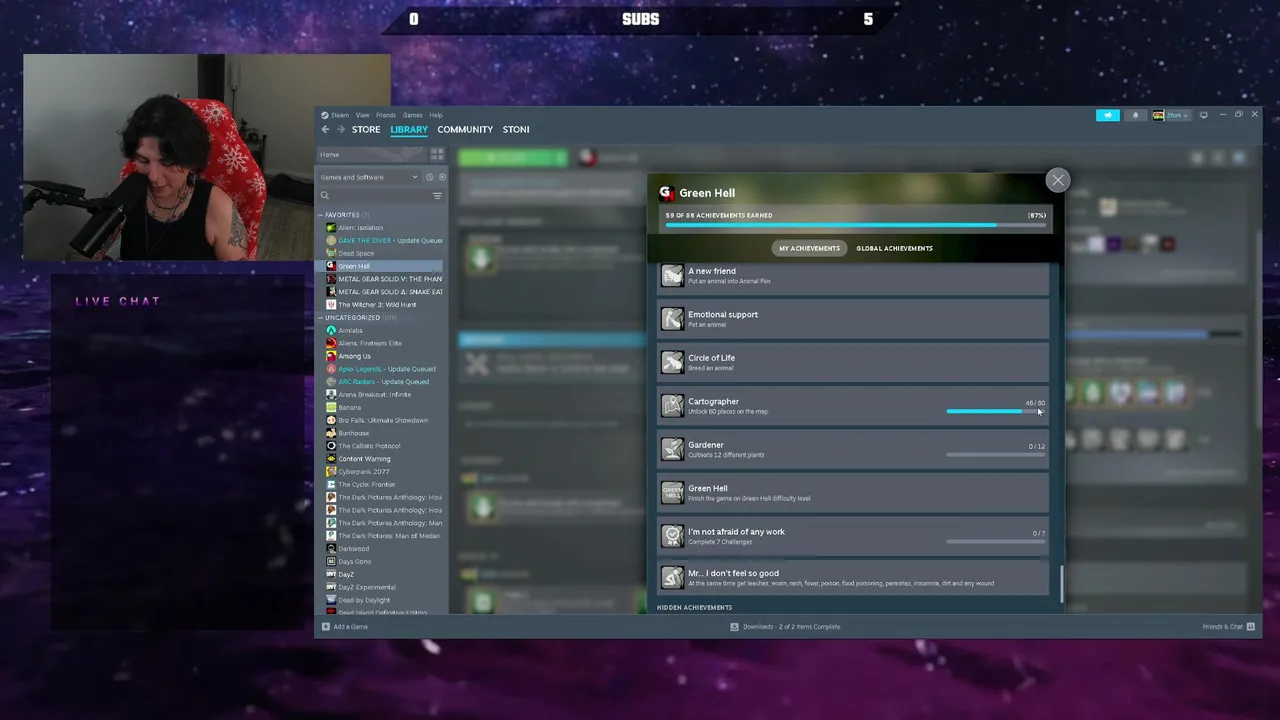The image size is (1280, 720).
Task: Click the Gardener progress bar
Action: coord(995,454)
